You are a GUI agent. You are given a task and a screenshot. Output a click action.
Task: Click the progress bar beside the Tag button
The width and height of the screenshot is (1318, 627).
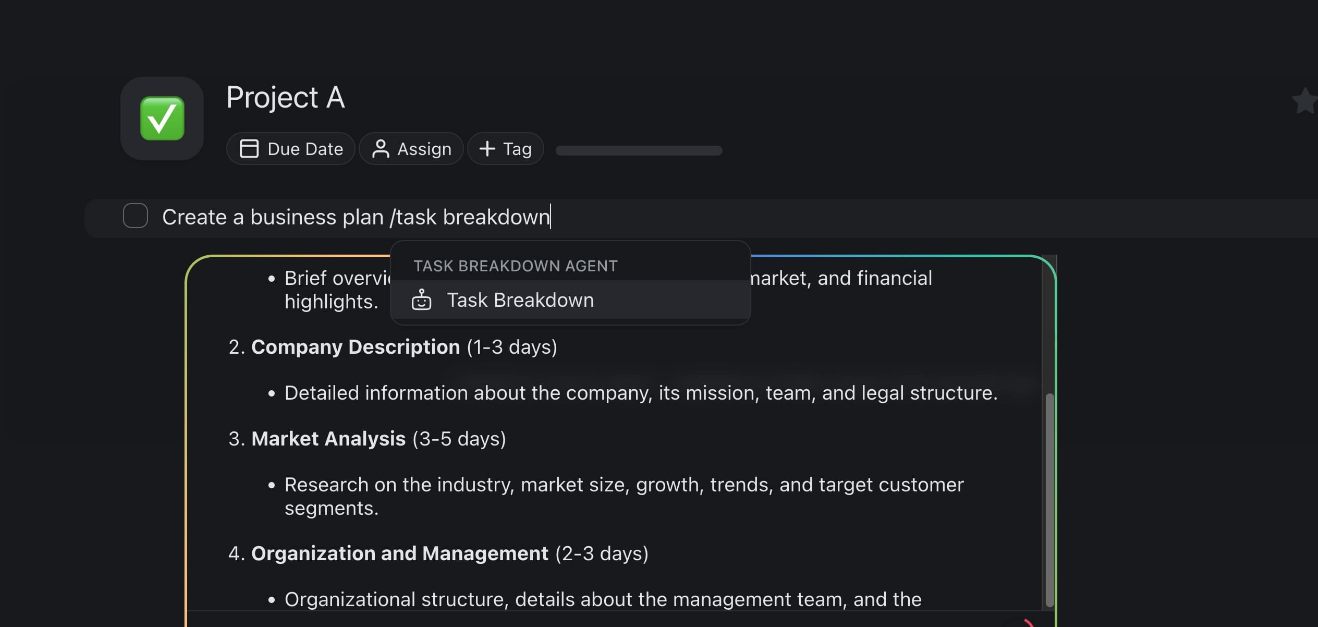click(x=638, y=150)
